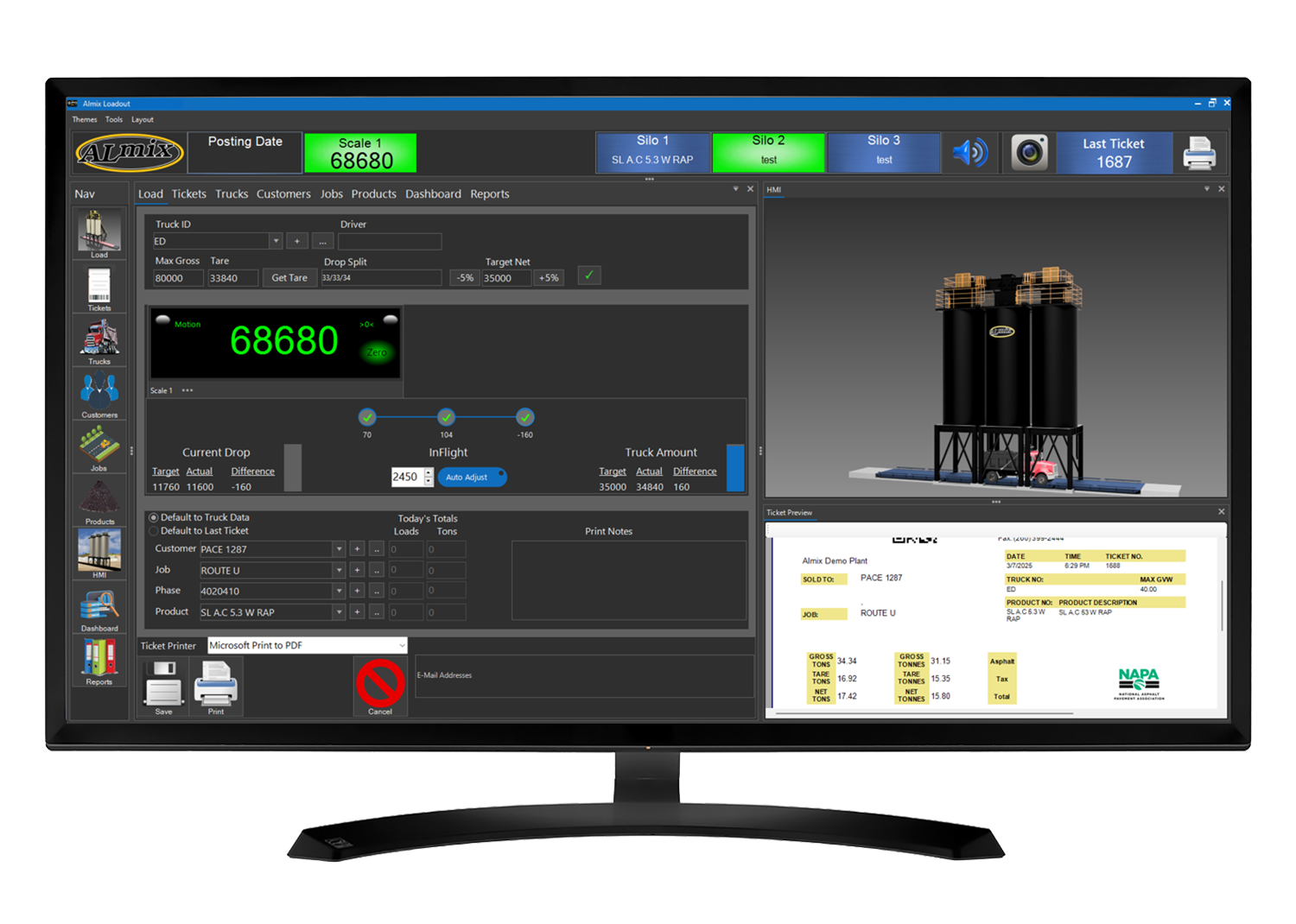The width and height of the screenshot is (1296, 924).
Task: Select the Default to Last Ticket option
Action: (154, 530)
